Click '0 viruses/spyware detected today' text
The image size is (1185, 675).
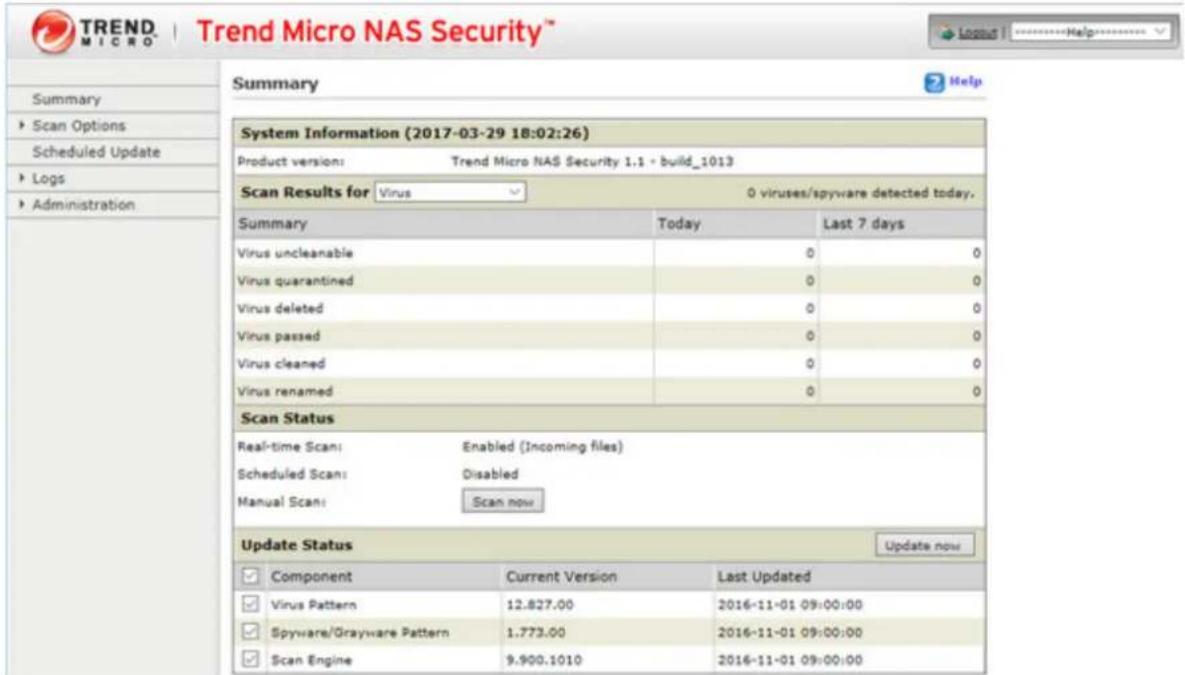pyautogui.click(x=860, y=194)
